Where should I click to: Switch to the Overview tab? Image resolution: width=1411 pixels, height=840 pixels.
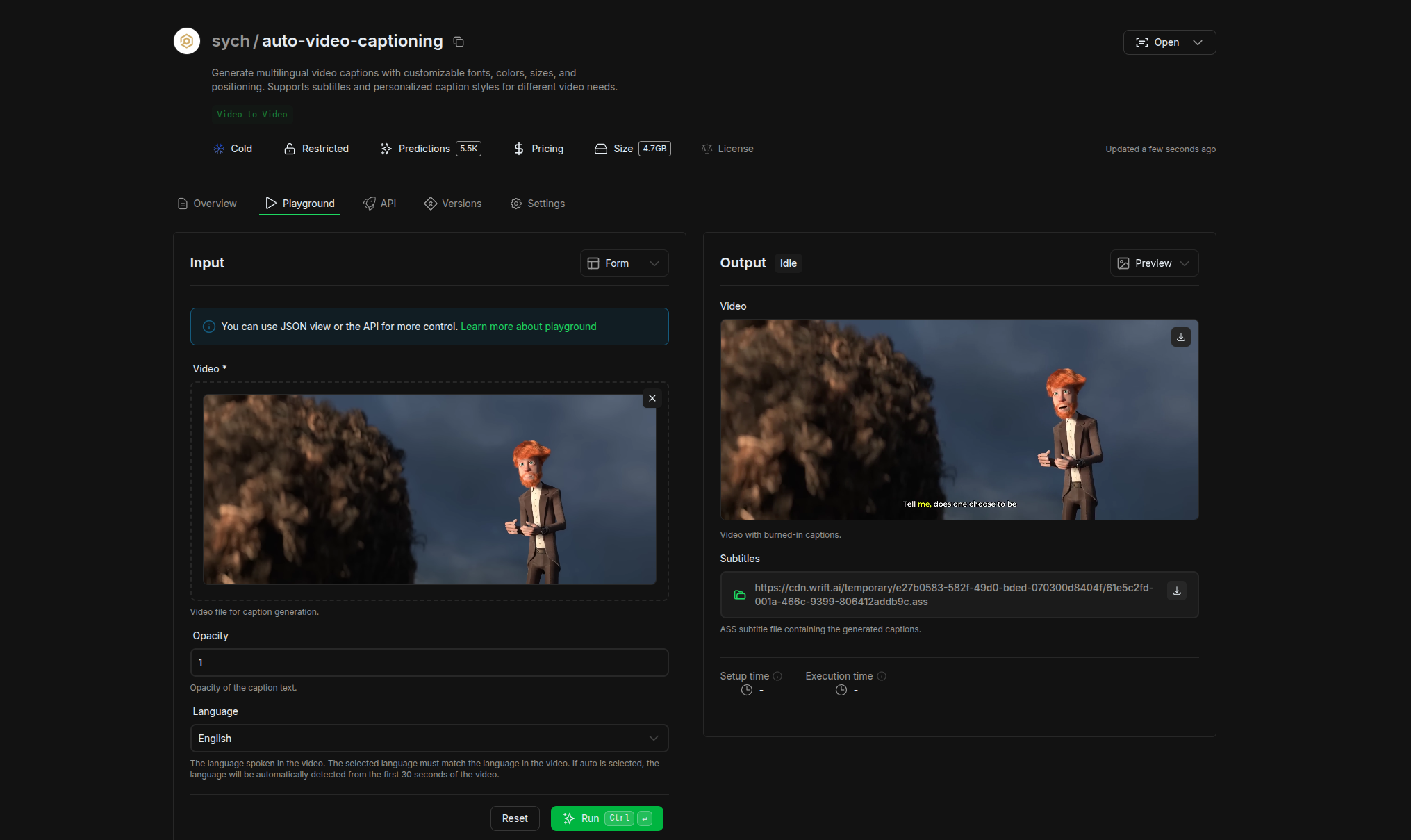(207, 204)
